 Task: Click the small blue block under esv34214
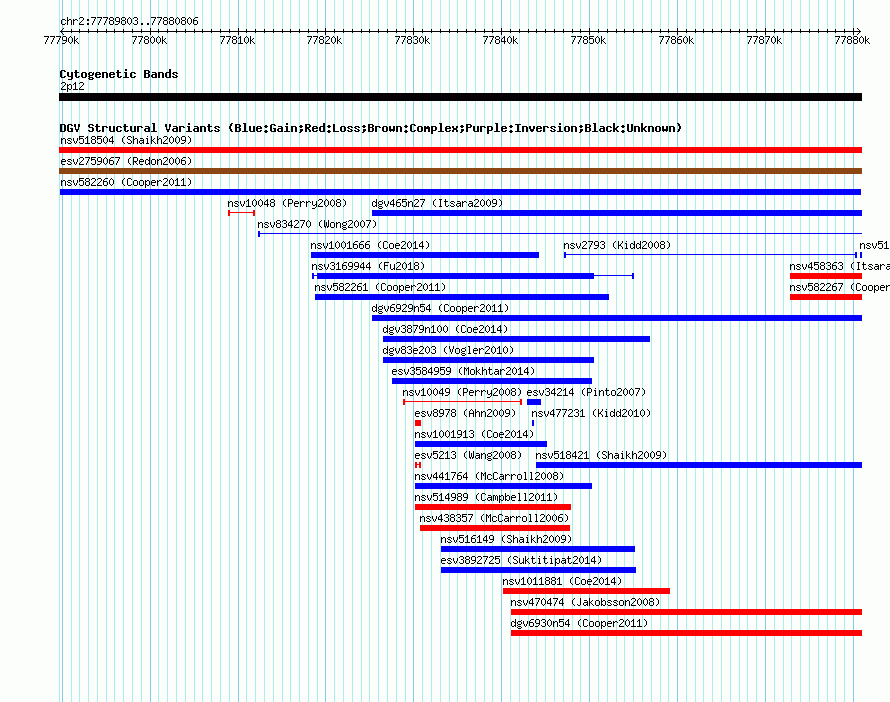(534, 402)
